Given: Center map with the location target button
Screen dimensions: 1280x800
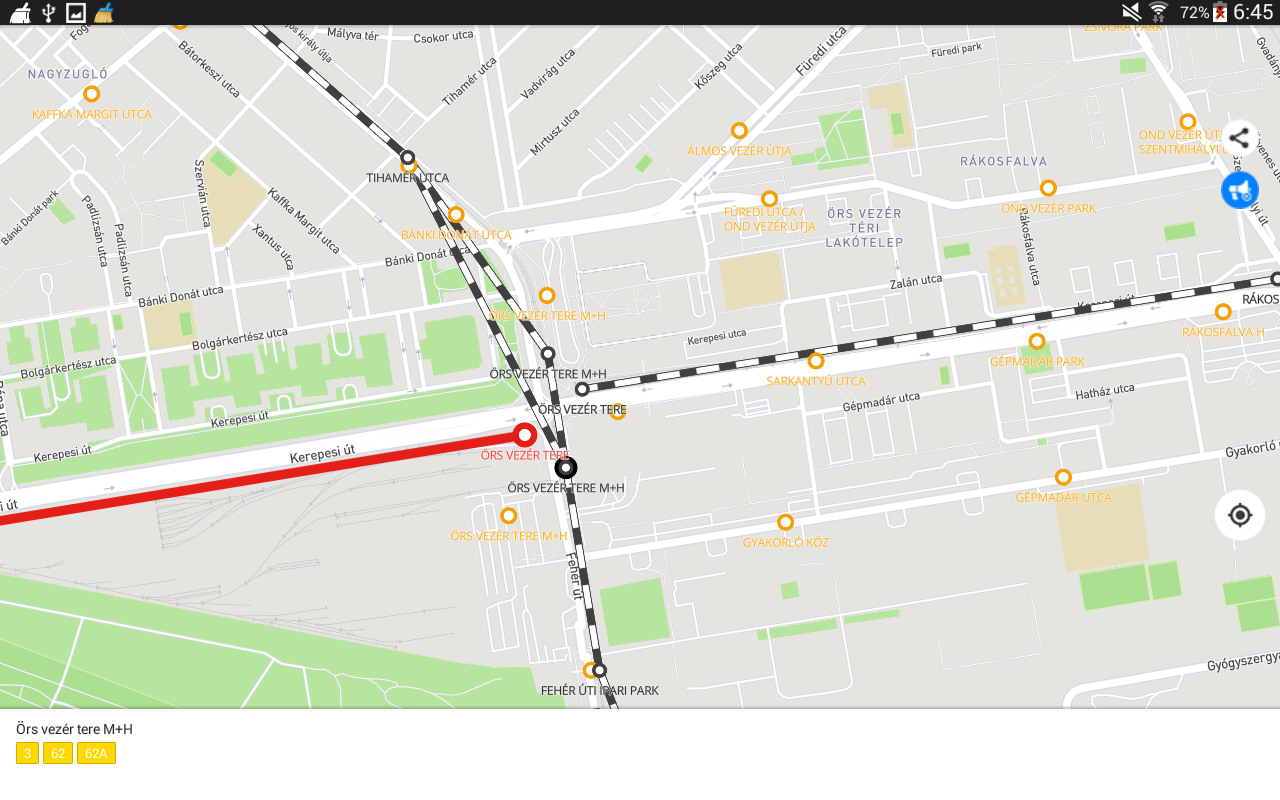Looking at the screenshot, I should tap(1240, 515).
